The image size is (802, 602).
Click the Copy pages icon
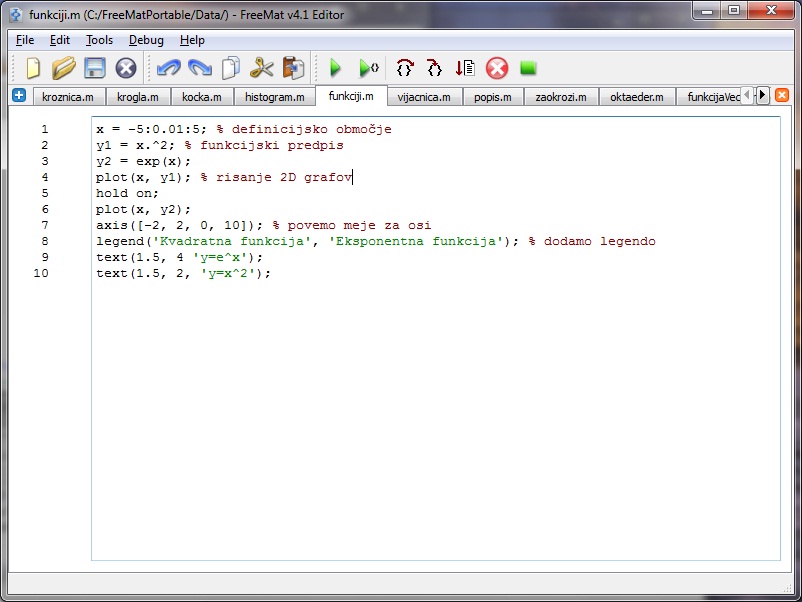[231, 68]
